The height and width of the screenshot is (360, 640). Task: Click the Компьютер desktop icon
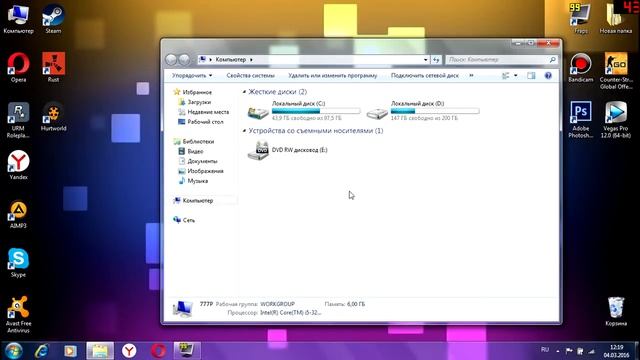[18, 19]
